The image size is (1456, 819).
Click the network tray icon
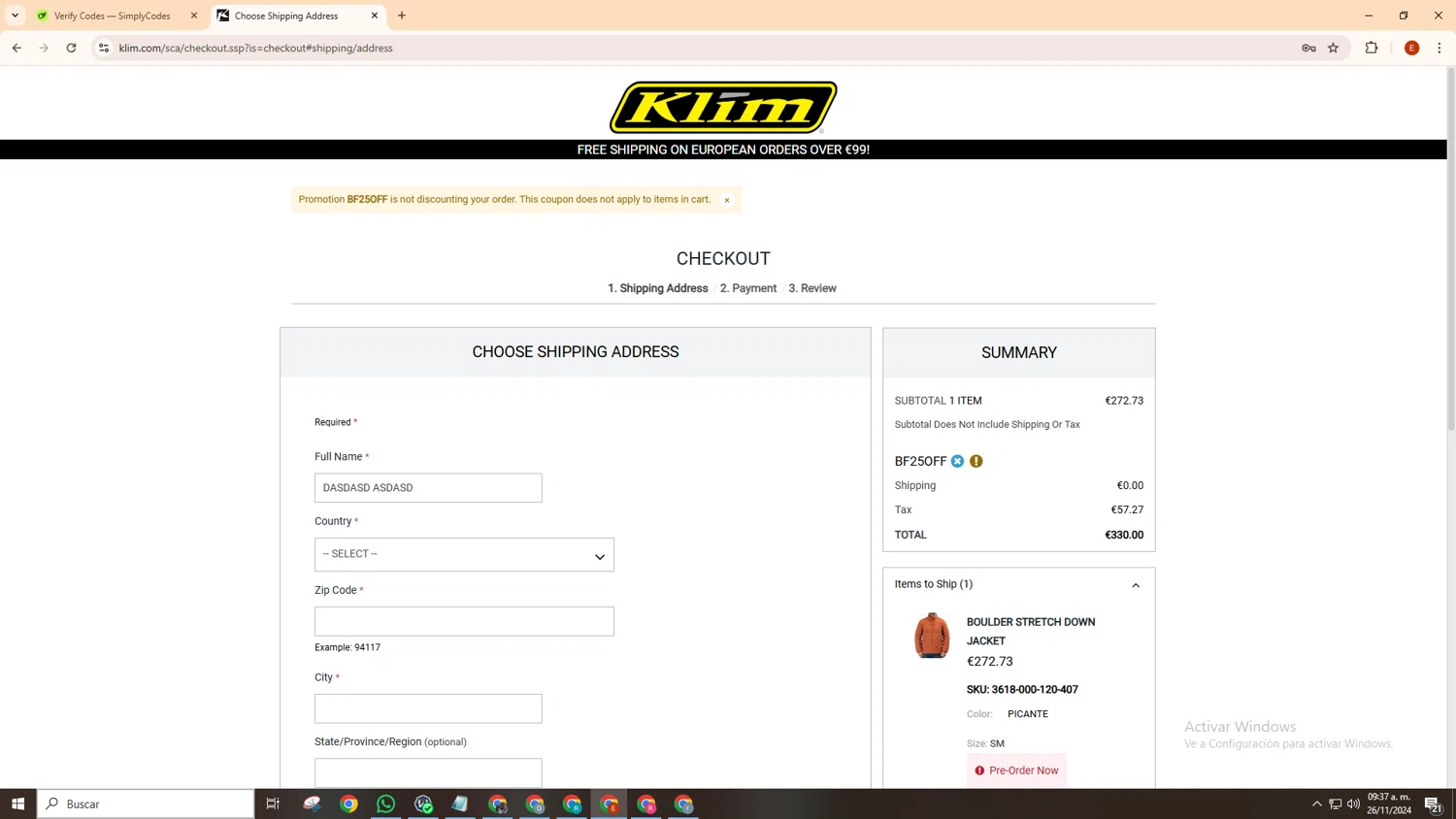click(1336, 803)
